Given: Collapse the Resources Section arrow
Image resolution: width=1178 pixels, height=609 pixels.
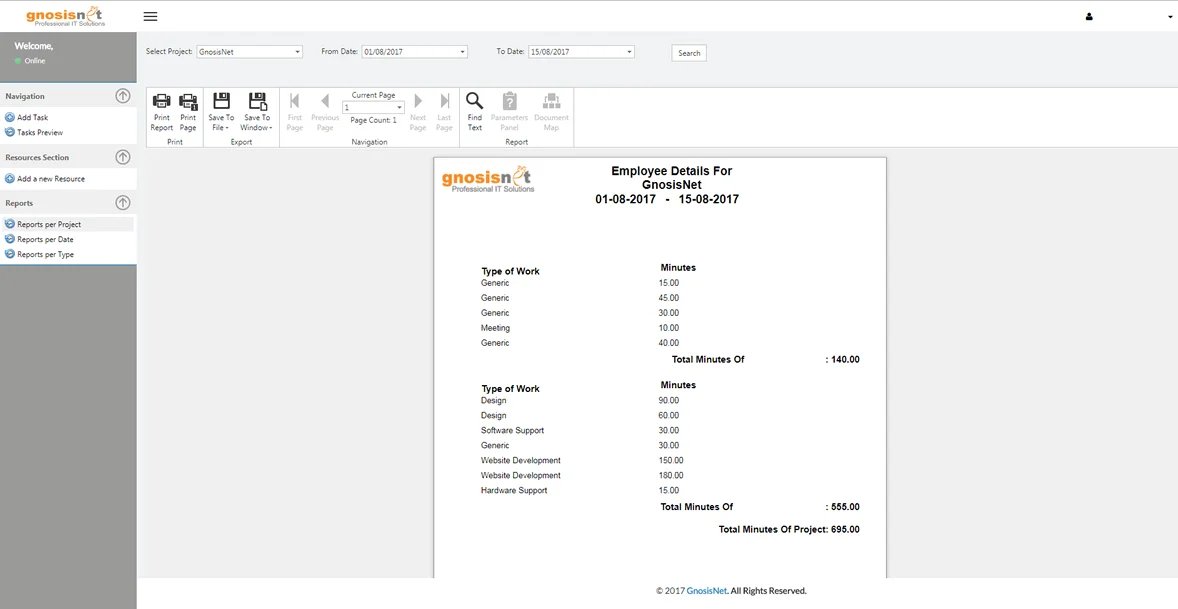Looking at the screenshot, I should click(122, 157).
